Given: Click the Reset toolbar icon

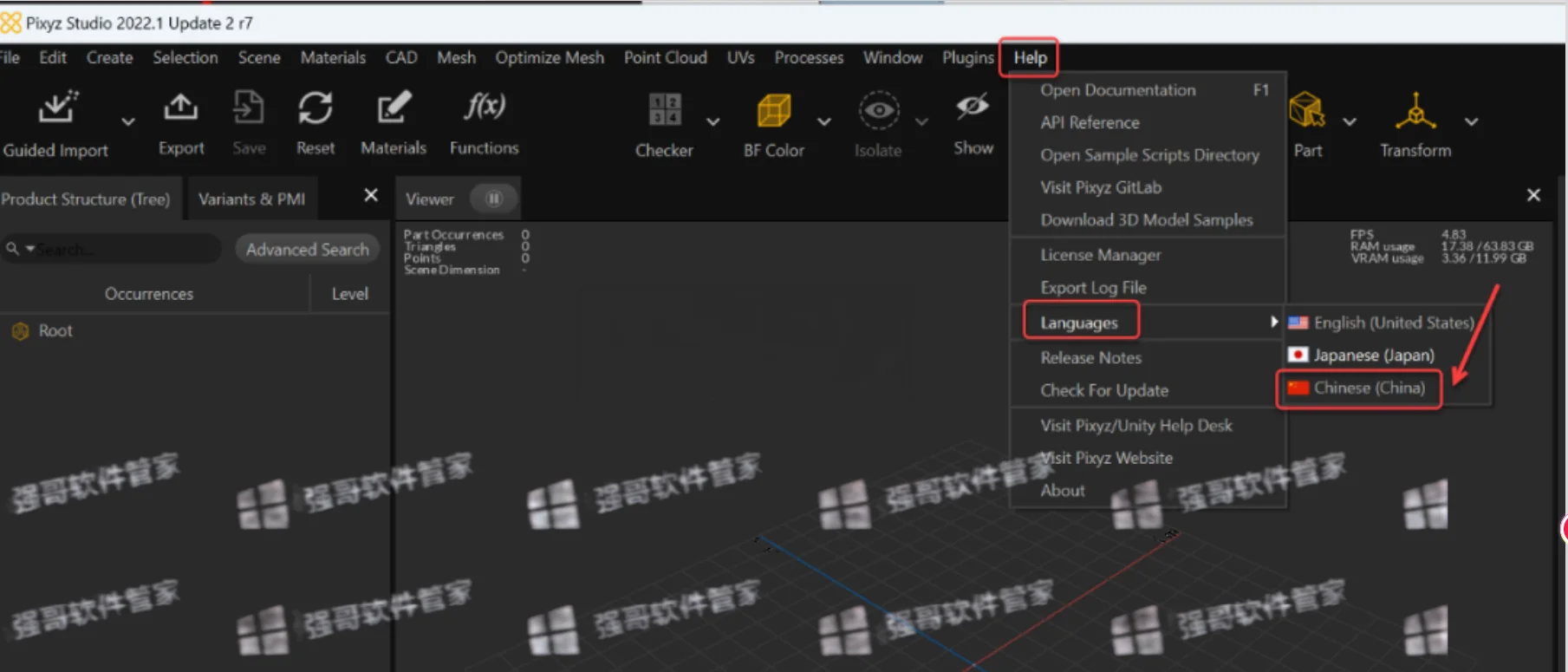Looking at the screenshot, I should tap(316, 108).
